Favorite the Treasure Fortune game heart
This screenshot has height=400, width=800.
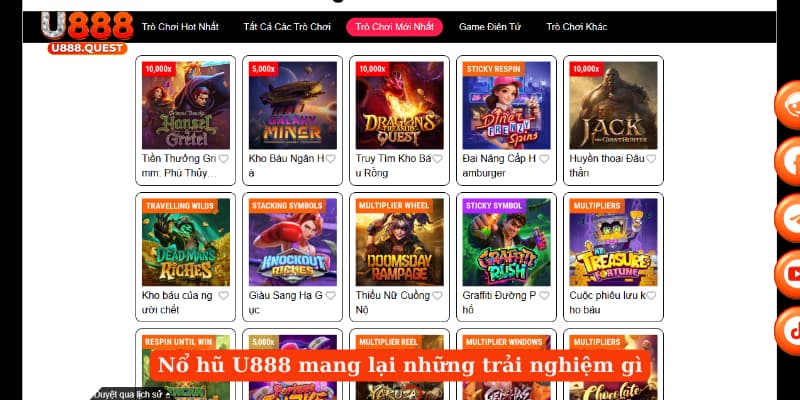click(651, 295)
